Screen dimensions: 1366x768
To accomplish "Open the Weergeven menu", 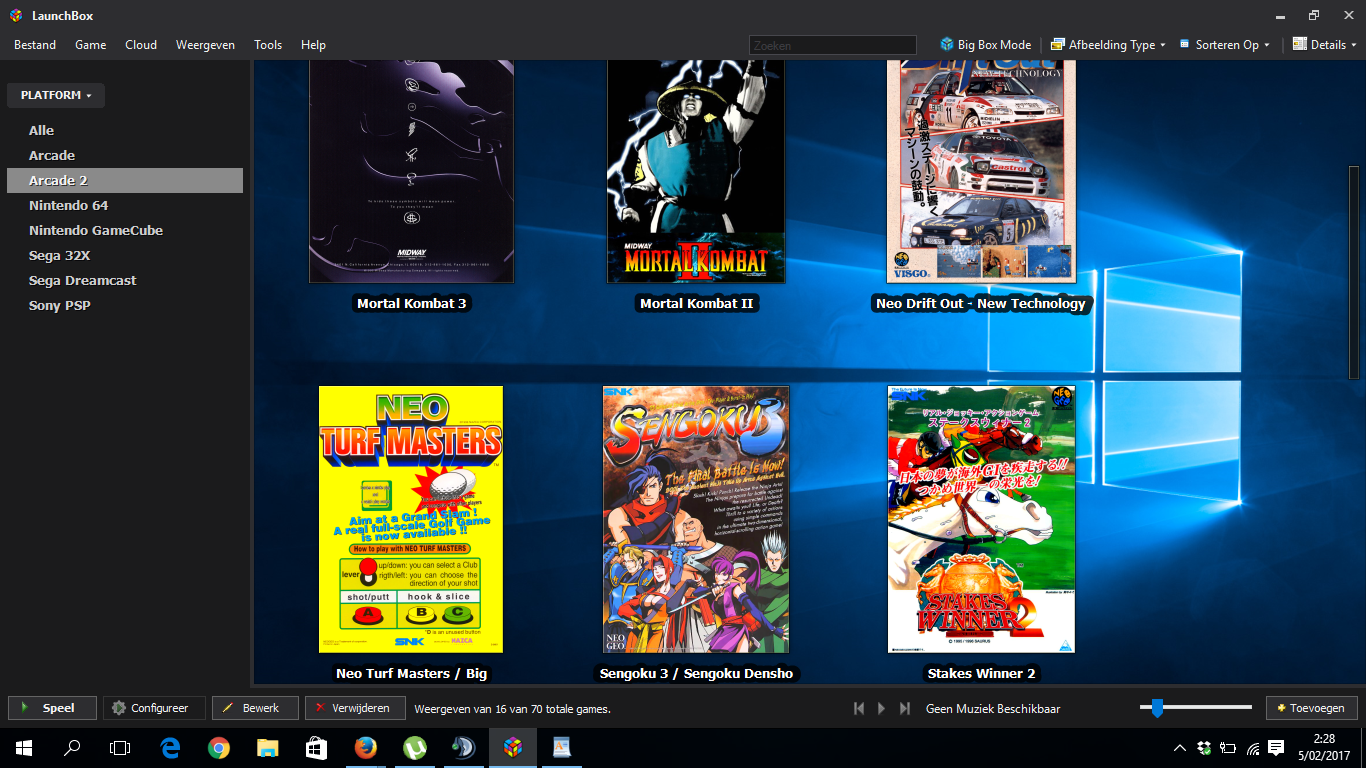I will tap(205, 45).
